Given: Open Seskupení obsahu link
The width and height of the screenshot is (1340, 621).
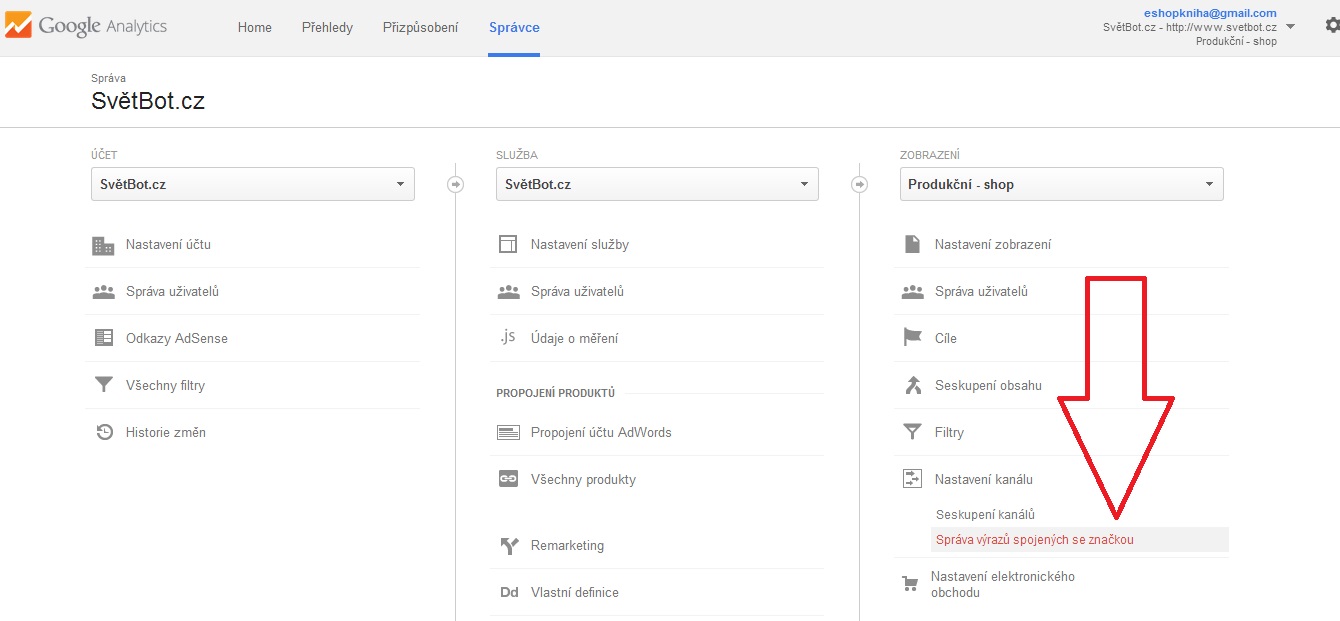Looking at the screenshot, I should pos(988,385).
